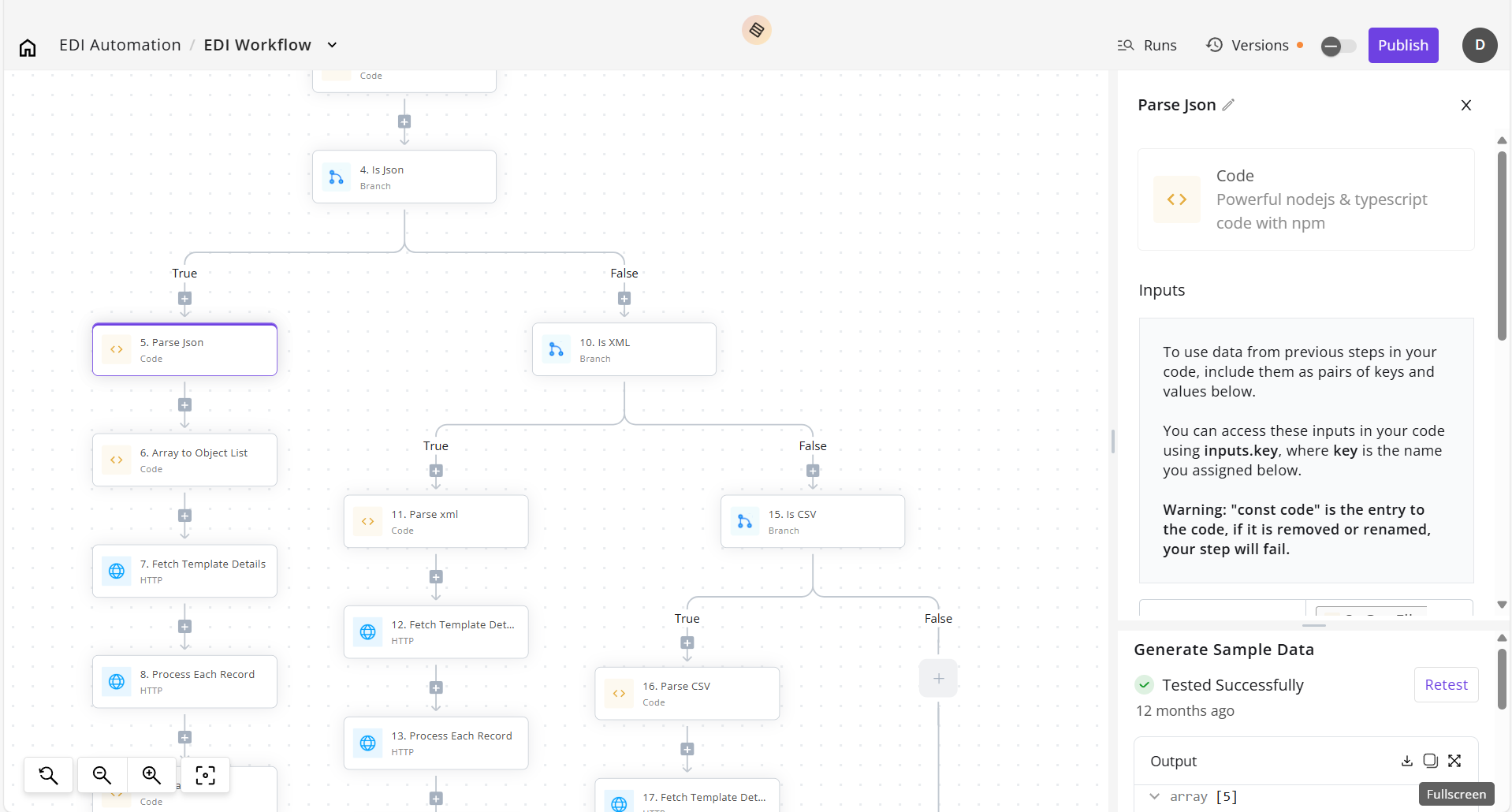Open step 17. Fetch Template Det...

(x=687, y=795)
